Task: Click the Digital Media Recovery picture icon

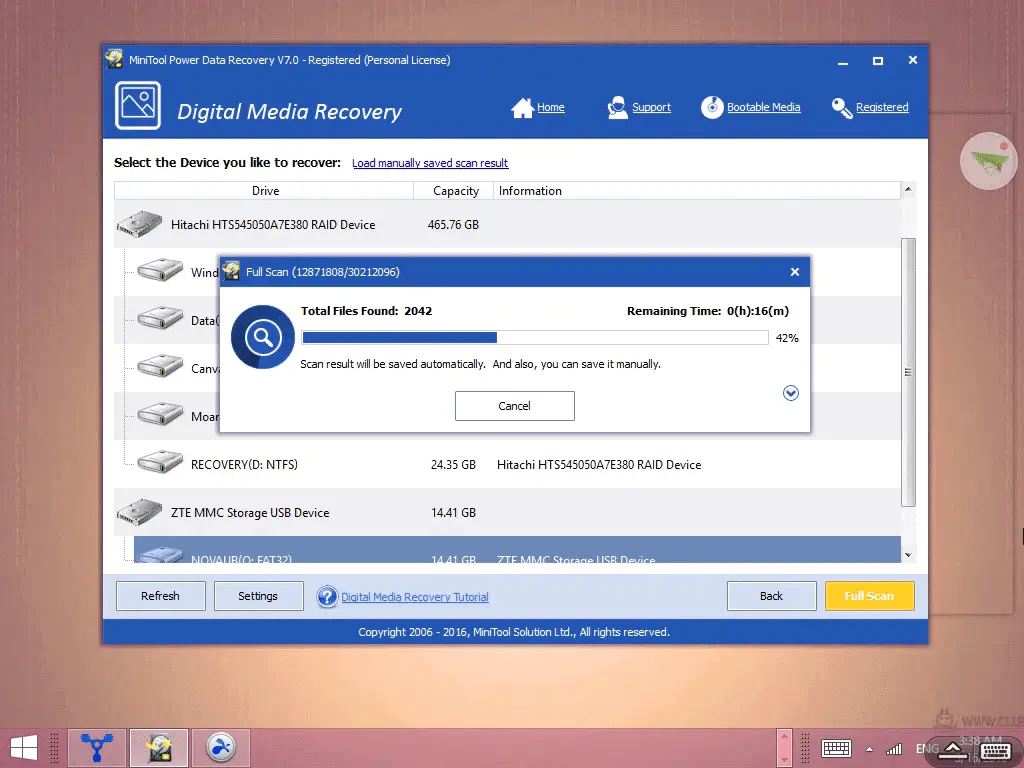Action: pos(138,106)
